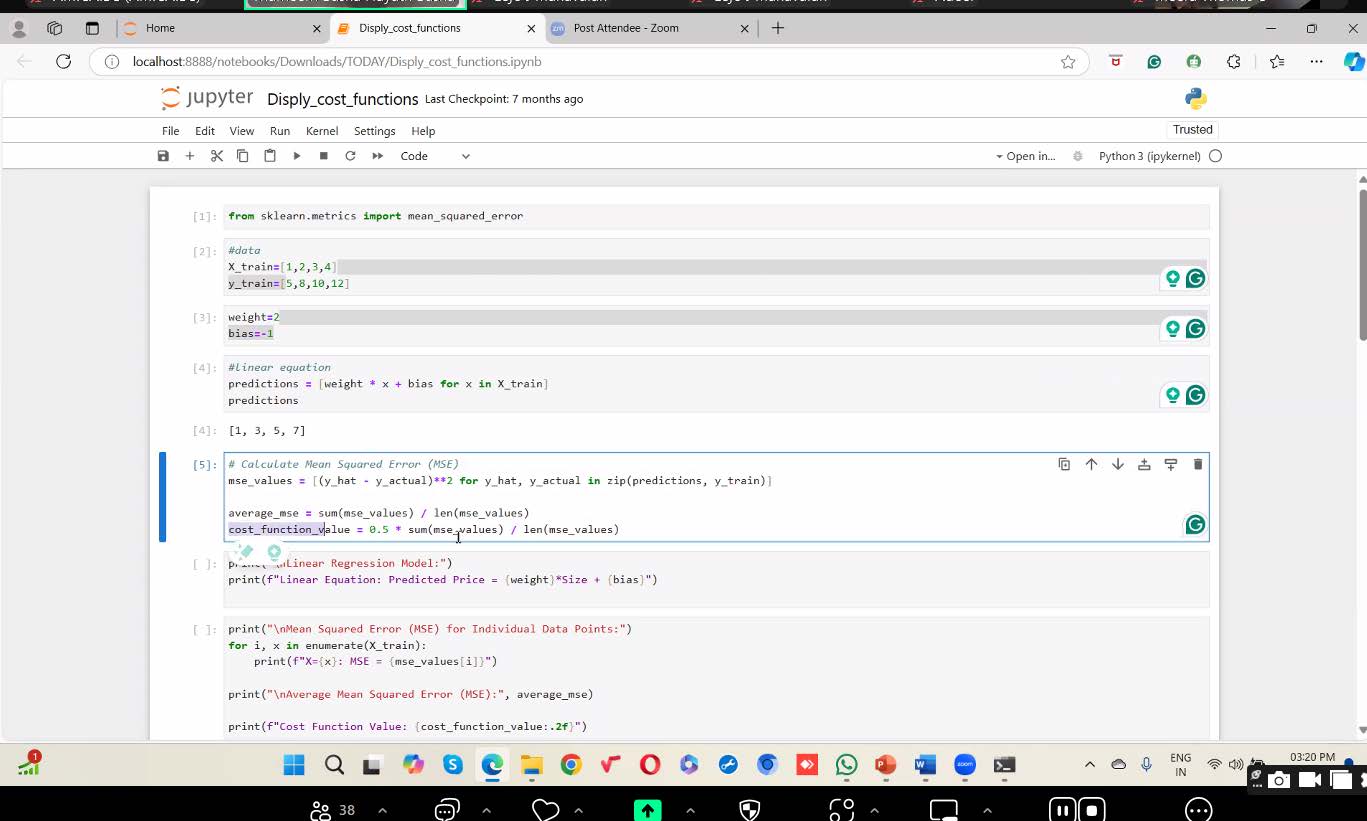Insert a cell below cell 5

(x=1171, y=464)
